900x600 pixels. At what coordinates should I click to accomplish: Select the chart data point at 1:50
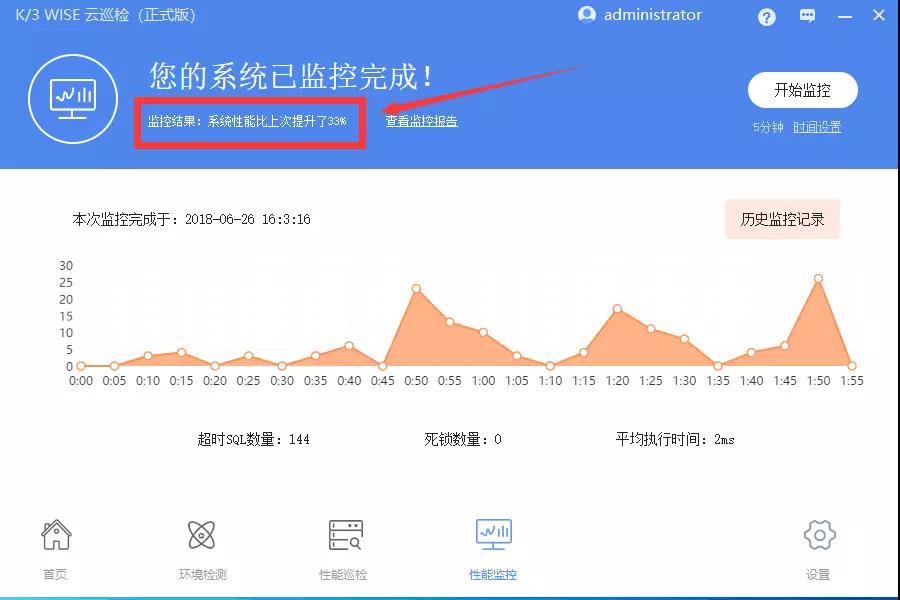click(x=818, y=278)
